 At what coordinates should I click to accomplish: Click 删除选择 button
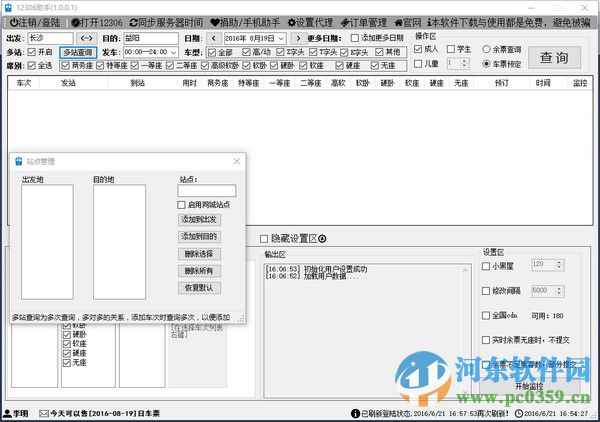(199, 254)
